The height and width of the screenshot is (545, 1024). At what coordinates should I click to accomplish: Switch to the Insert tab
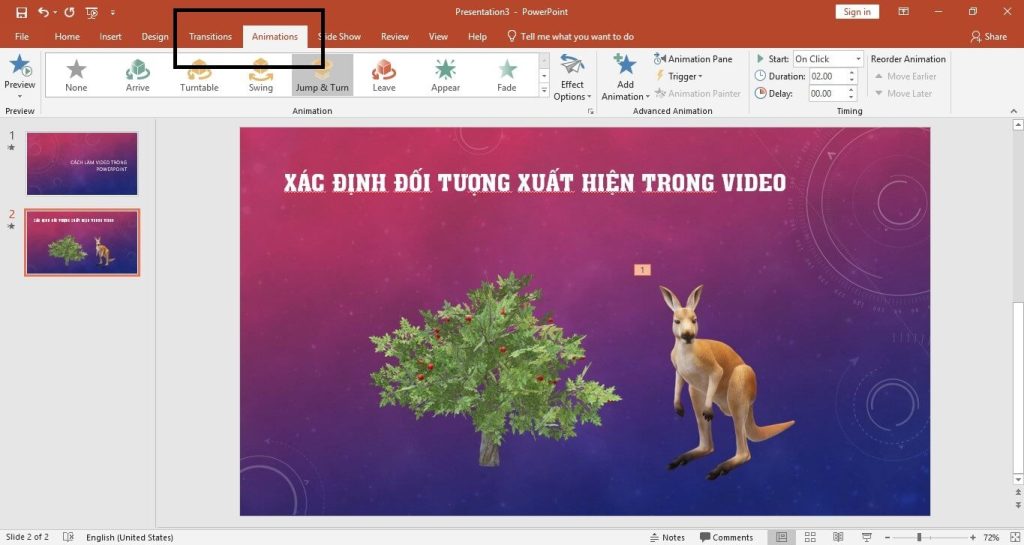pyautogui.click(x=110, y=37)
